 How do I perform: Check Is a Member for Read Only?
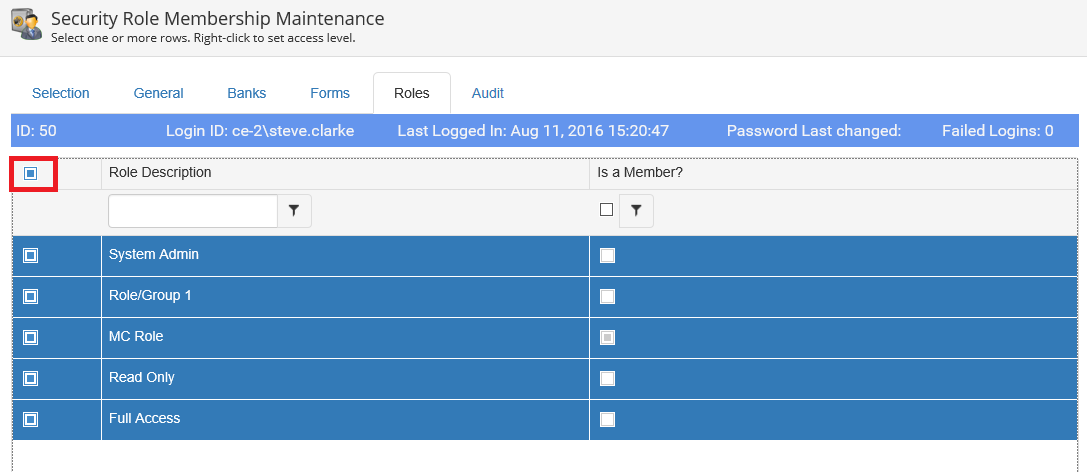pyautogui.click(x=607, y=379)
